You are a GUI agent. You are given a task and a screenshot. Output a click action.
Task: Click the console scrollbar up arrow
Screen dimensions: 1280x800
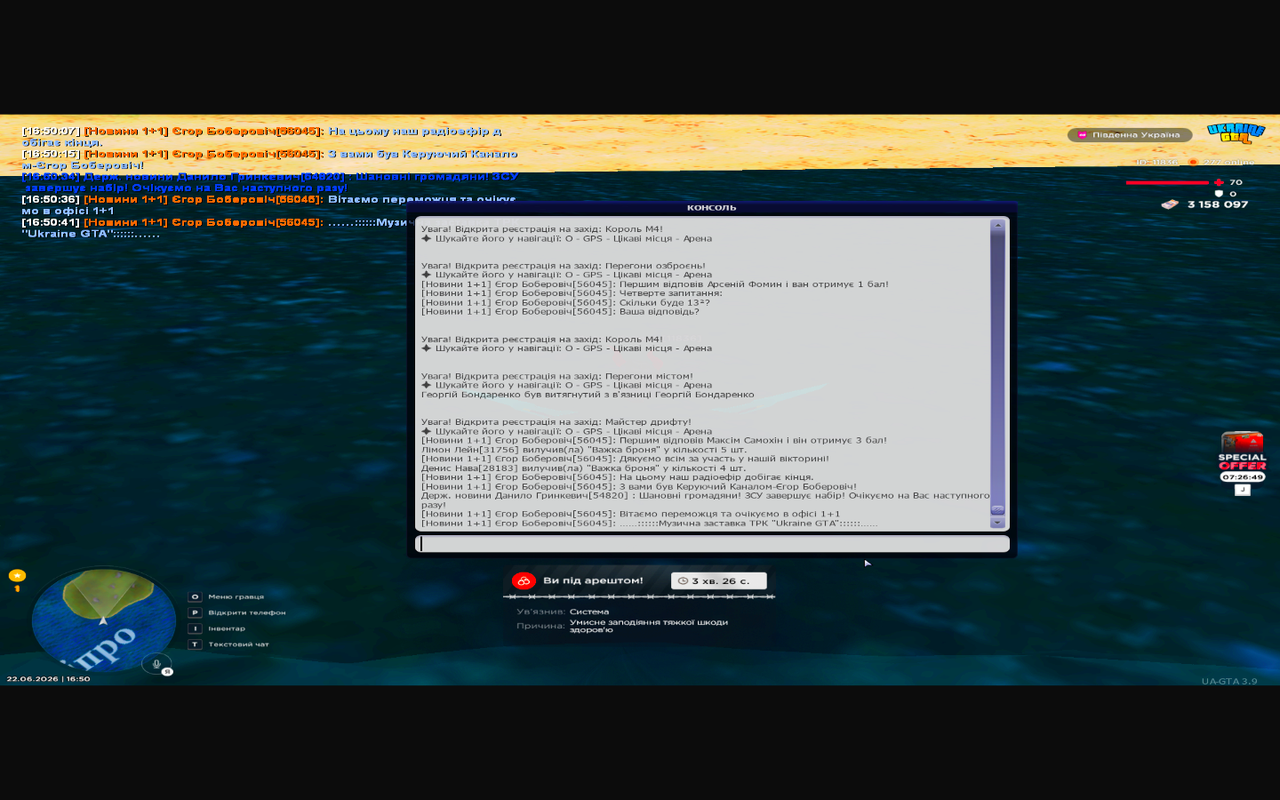point(997,225)
